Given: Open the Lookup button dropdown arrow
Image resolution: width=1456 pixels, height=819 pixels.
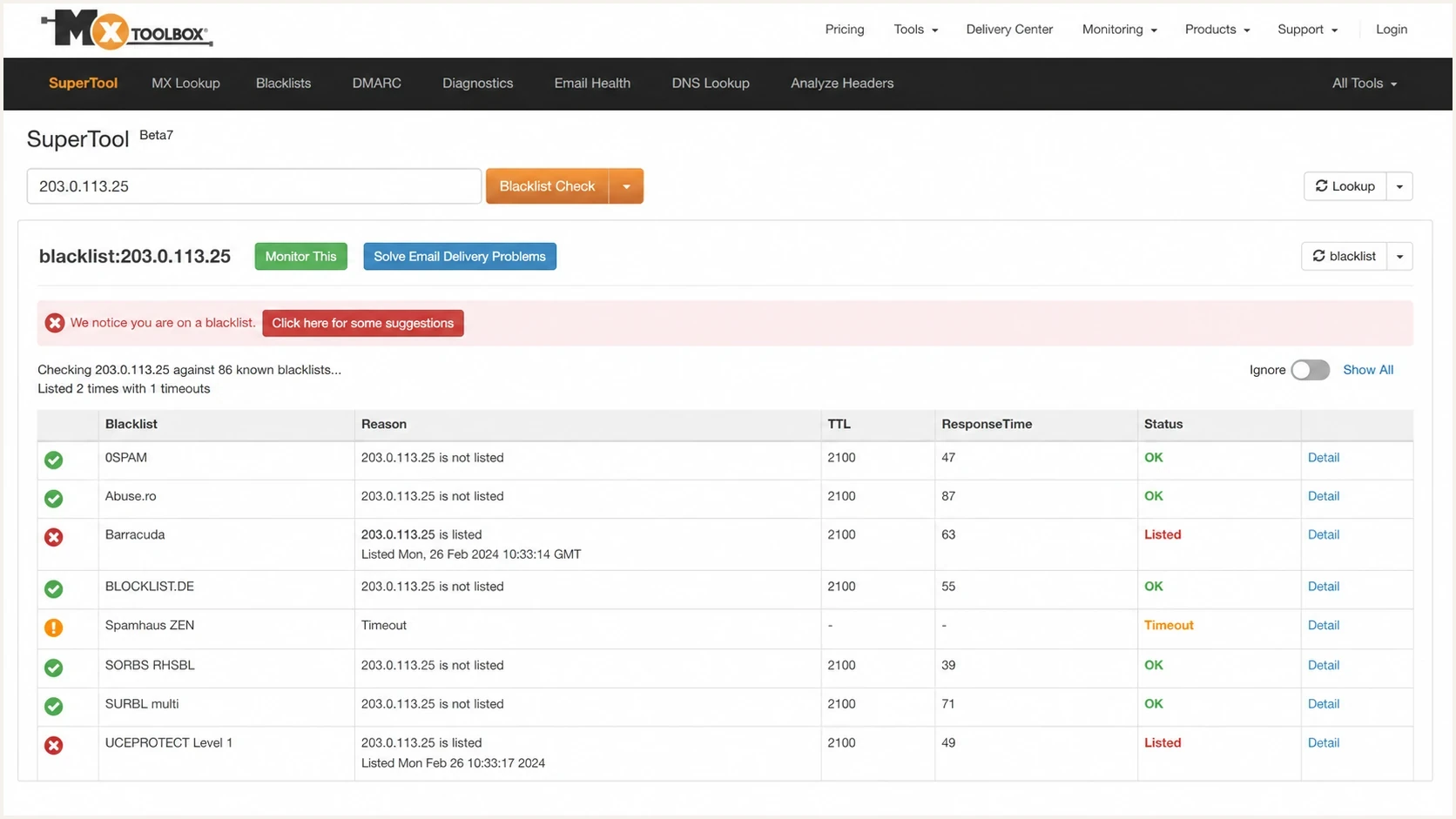Looking at the screenshot, I should tap(1399, 186).
